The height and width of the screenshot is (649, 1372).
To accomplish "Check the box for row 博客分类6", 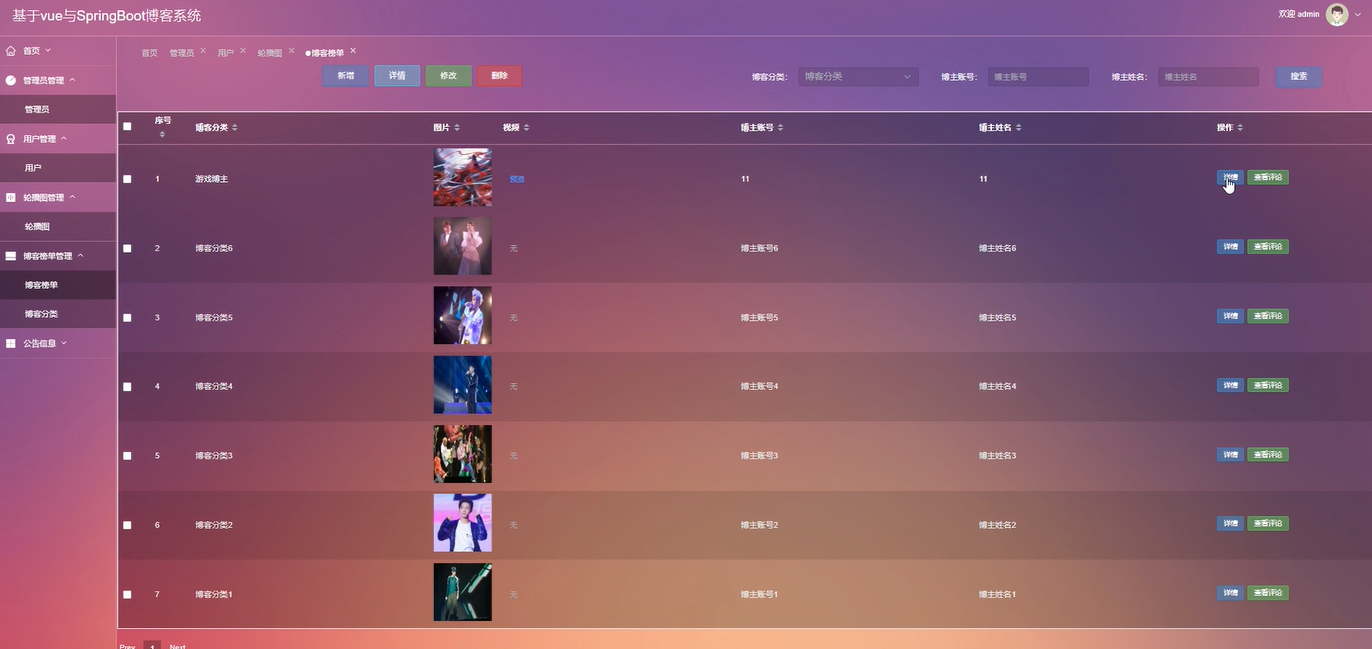I will 127,248.
